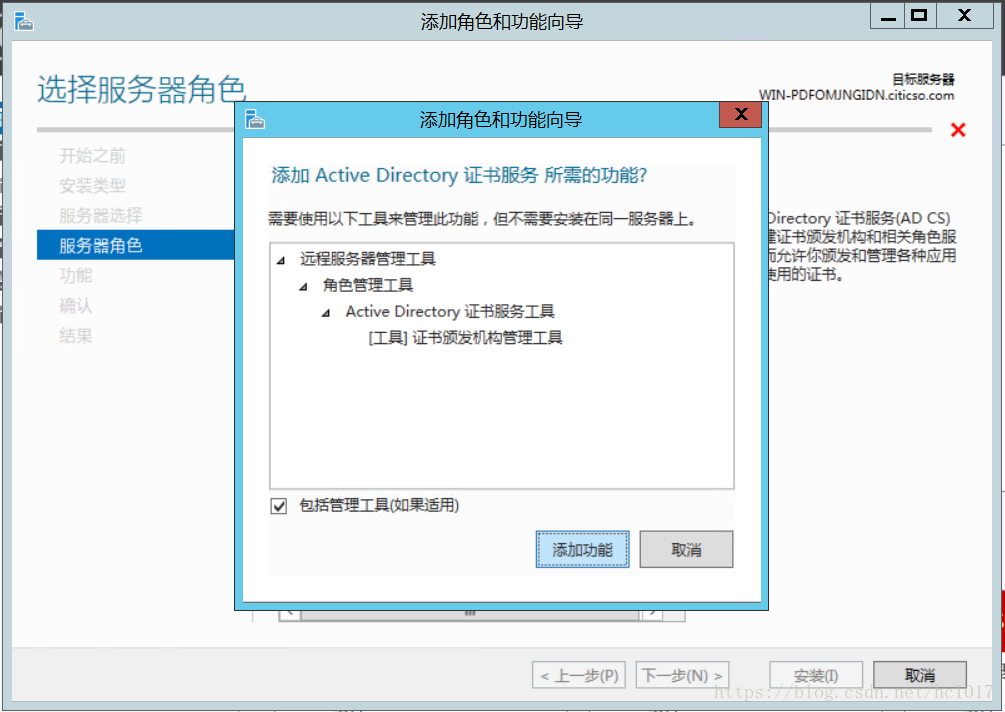Click 取消 in the inner dialog
This screenshot has width=1005, height=712.
686,549
